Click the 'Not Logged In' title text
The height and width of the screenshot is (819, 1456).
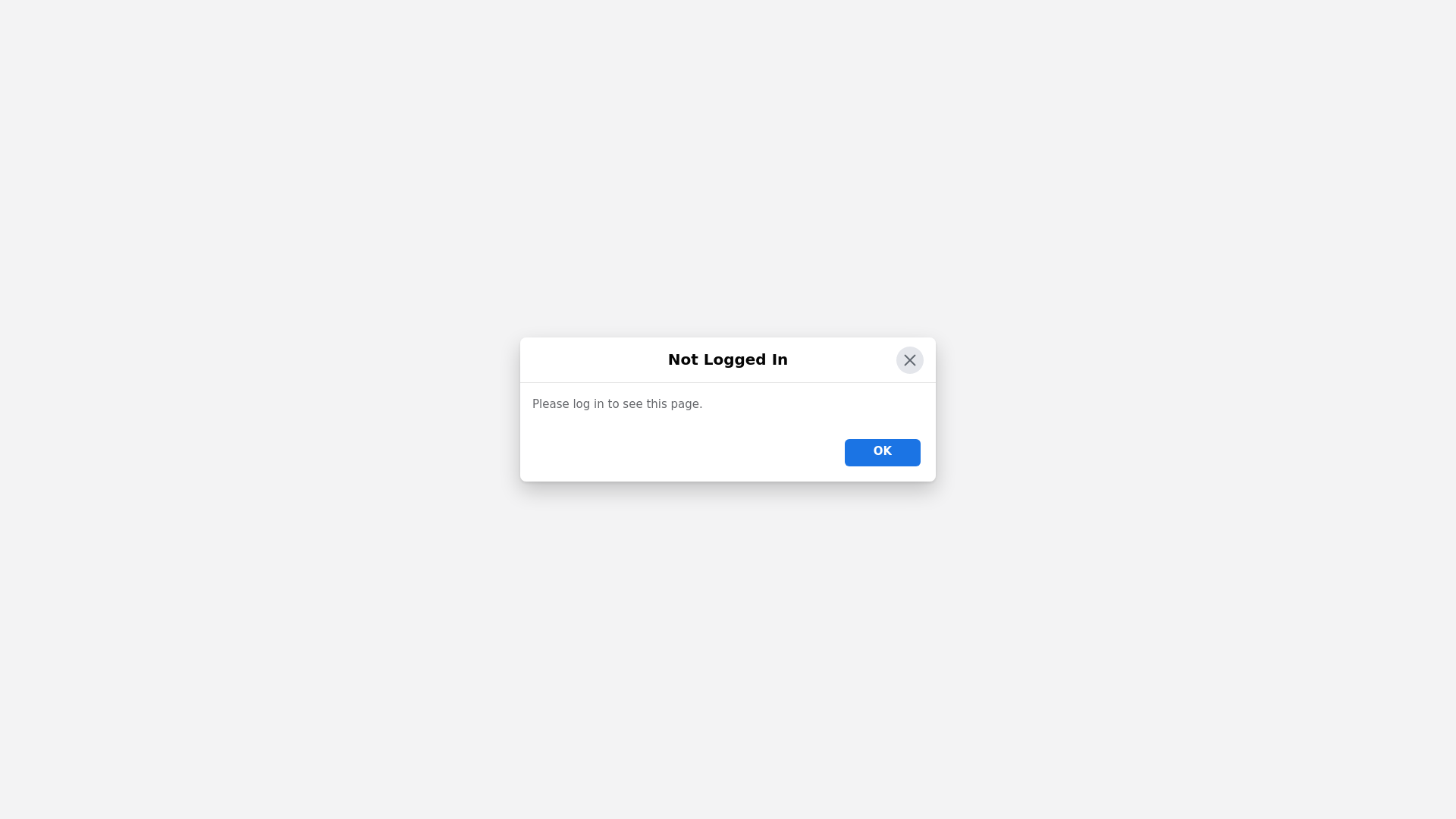click(x=727, y=359)
